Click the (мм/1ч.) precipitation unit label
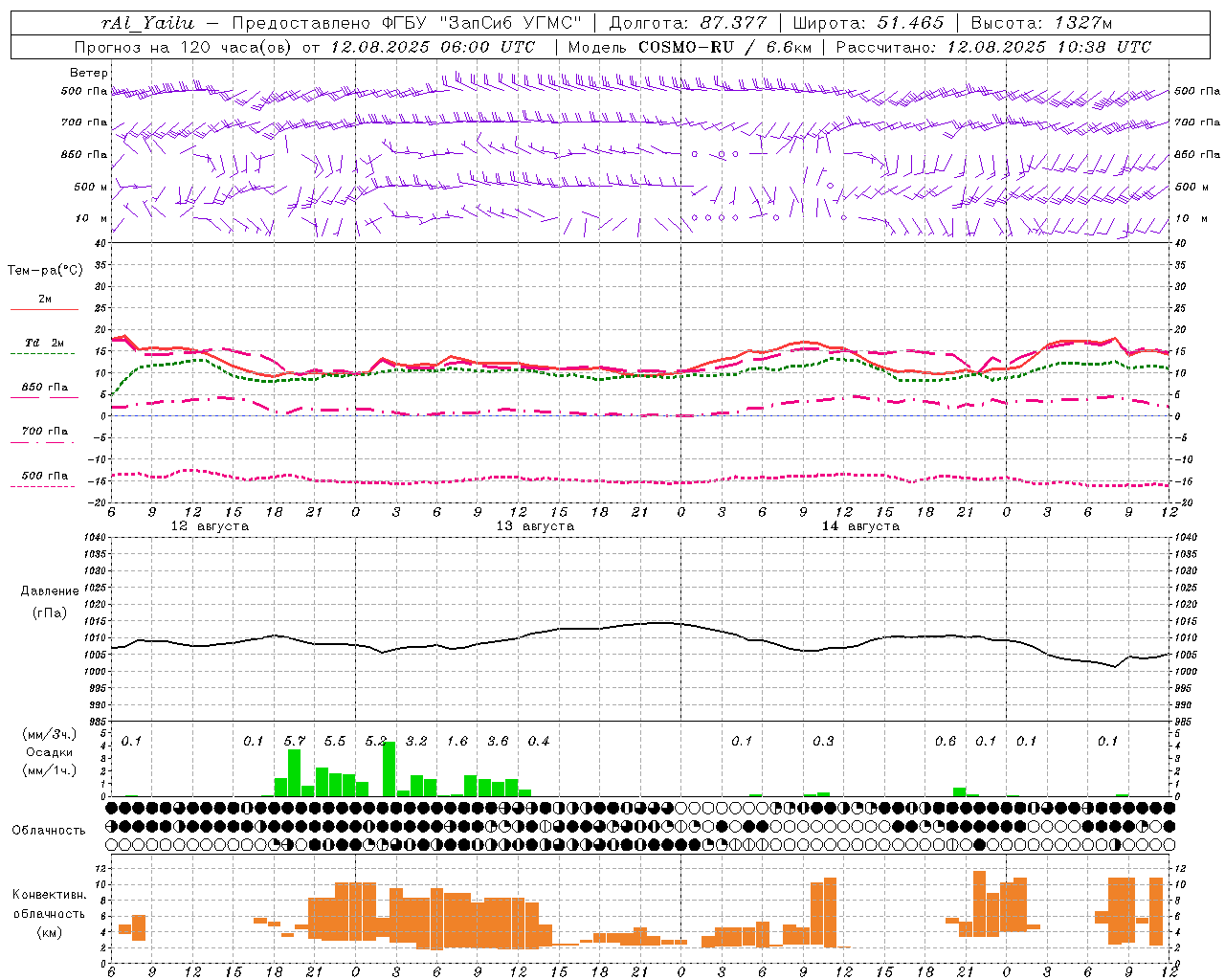 [48, 770]
